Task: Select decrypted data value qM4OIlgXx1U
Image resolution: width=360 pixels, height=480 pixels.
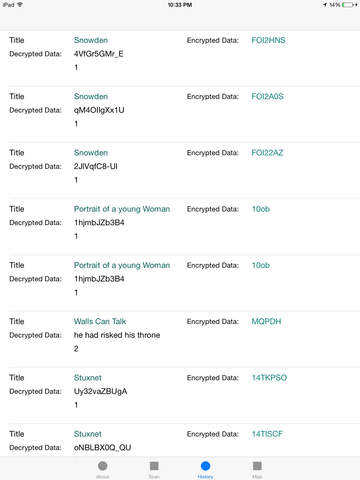Action: coord(99,110)
